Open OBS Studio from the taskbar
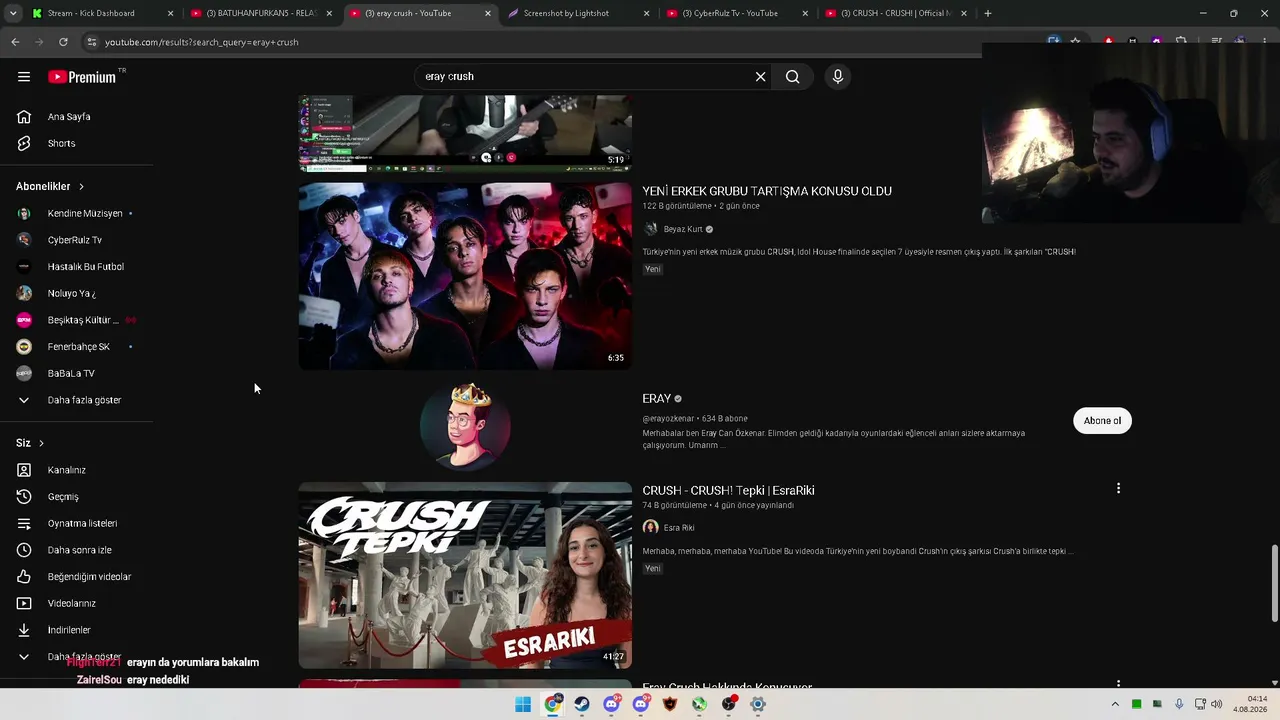This screenshot has height=720, width=1280. point(728,704)
